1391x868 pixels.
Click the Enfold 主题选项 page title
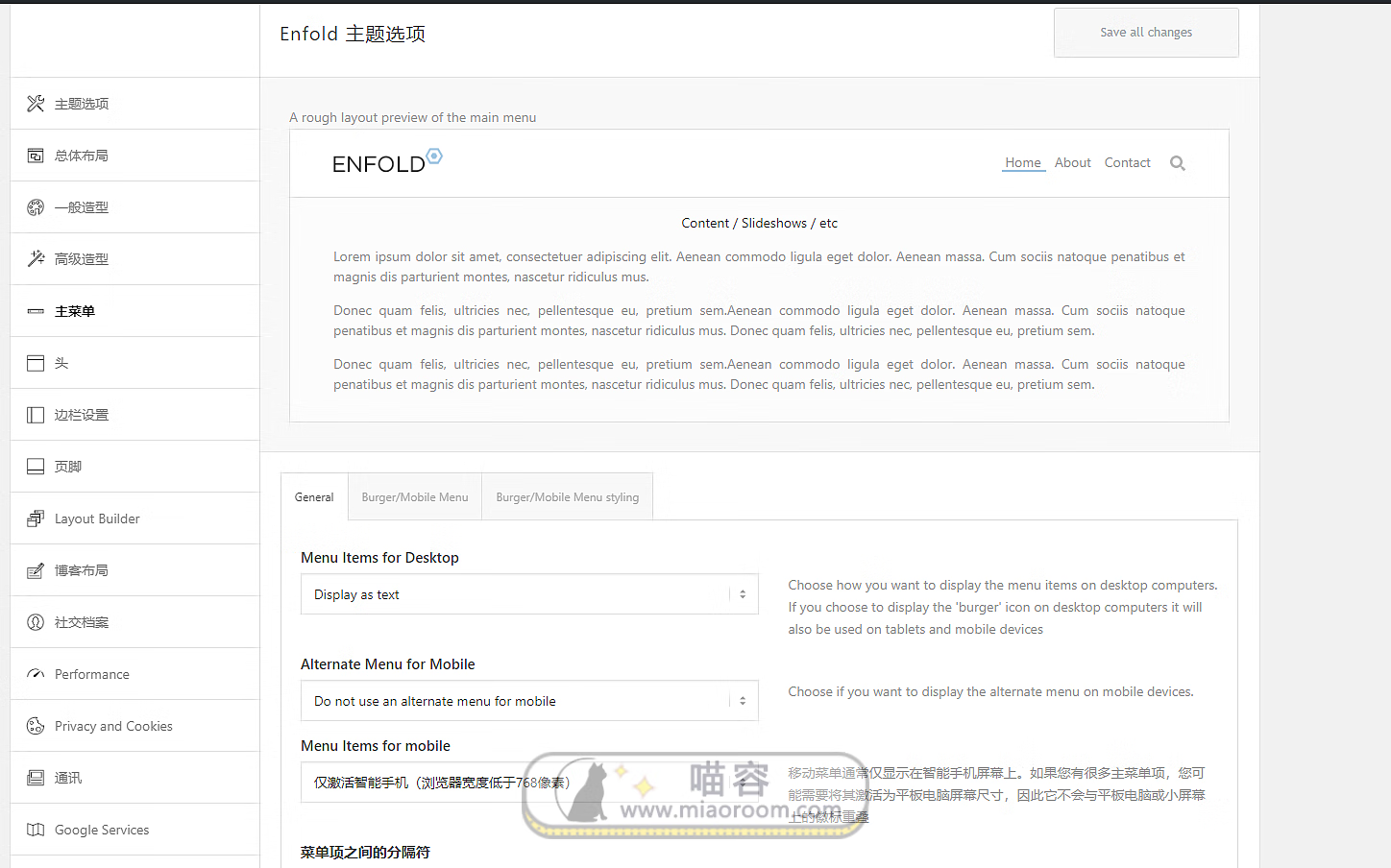(353, 34)
